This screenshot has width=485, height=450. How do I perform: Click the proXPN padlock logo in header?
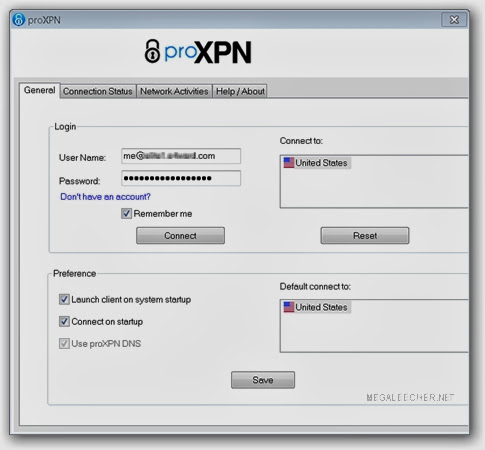click(x=152, y=51)
